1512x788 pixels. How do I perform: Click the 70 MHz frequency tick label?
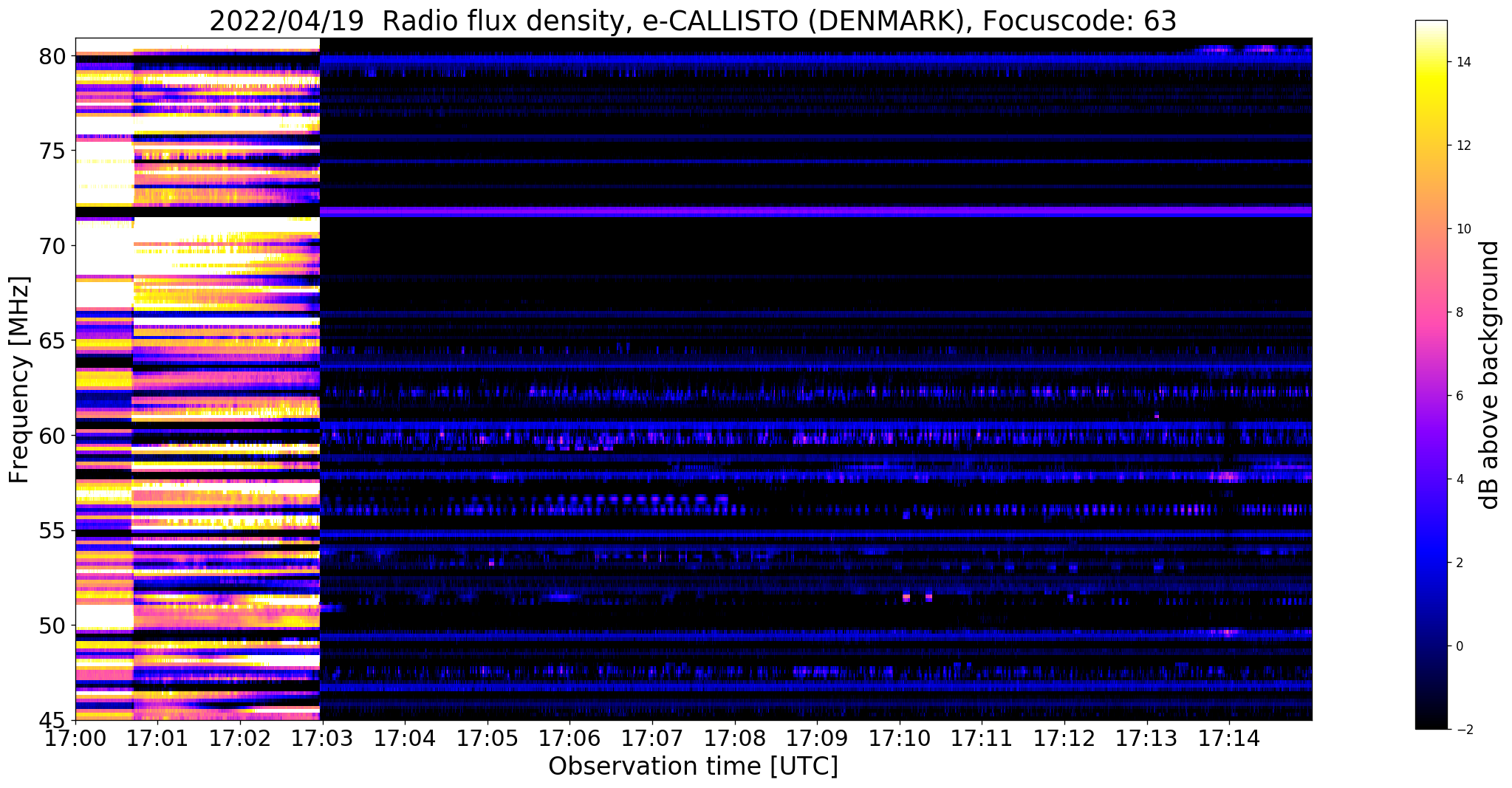click(52, 246)
